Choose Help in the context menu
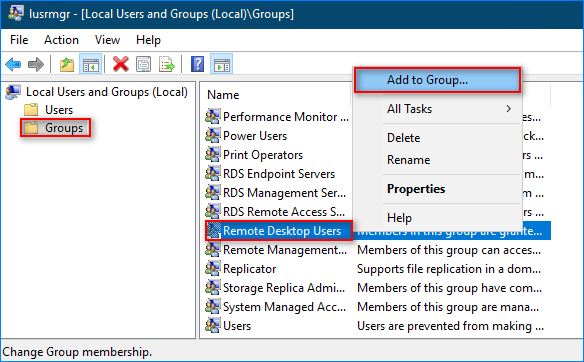Viewport: 584px width, 362px height. [399, 218]
